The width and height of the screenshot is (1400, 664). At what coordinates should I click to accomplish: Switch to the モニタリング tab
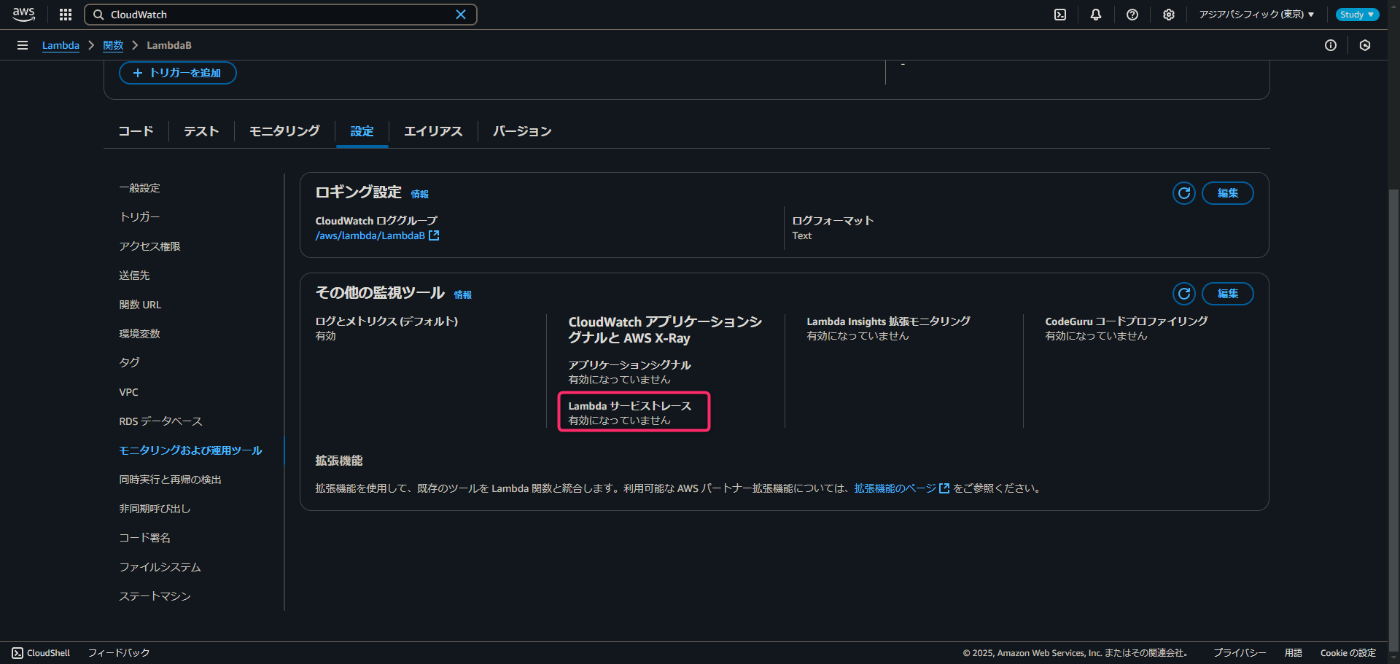284,131
